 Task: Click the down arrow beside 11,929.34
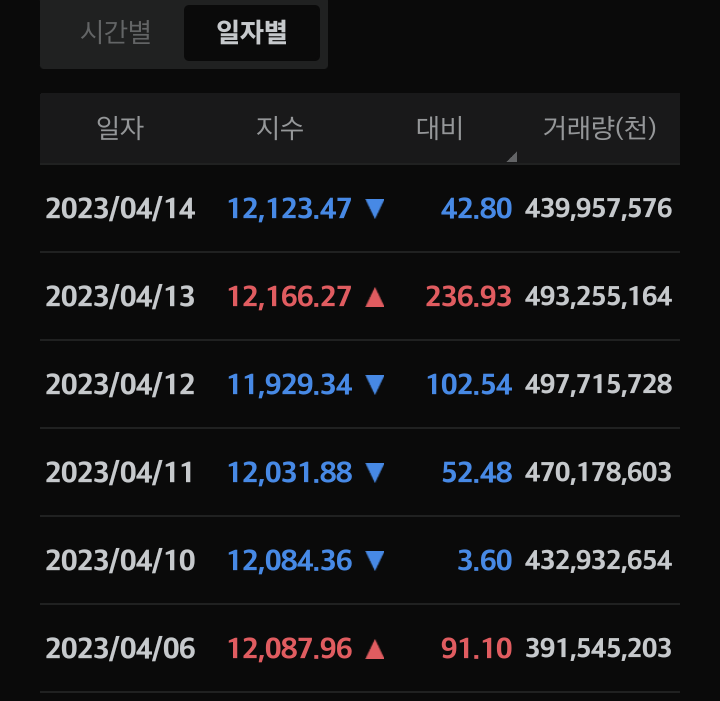tap(375, 385)
